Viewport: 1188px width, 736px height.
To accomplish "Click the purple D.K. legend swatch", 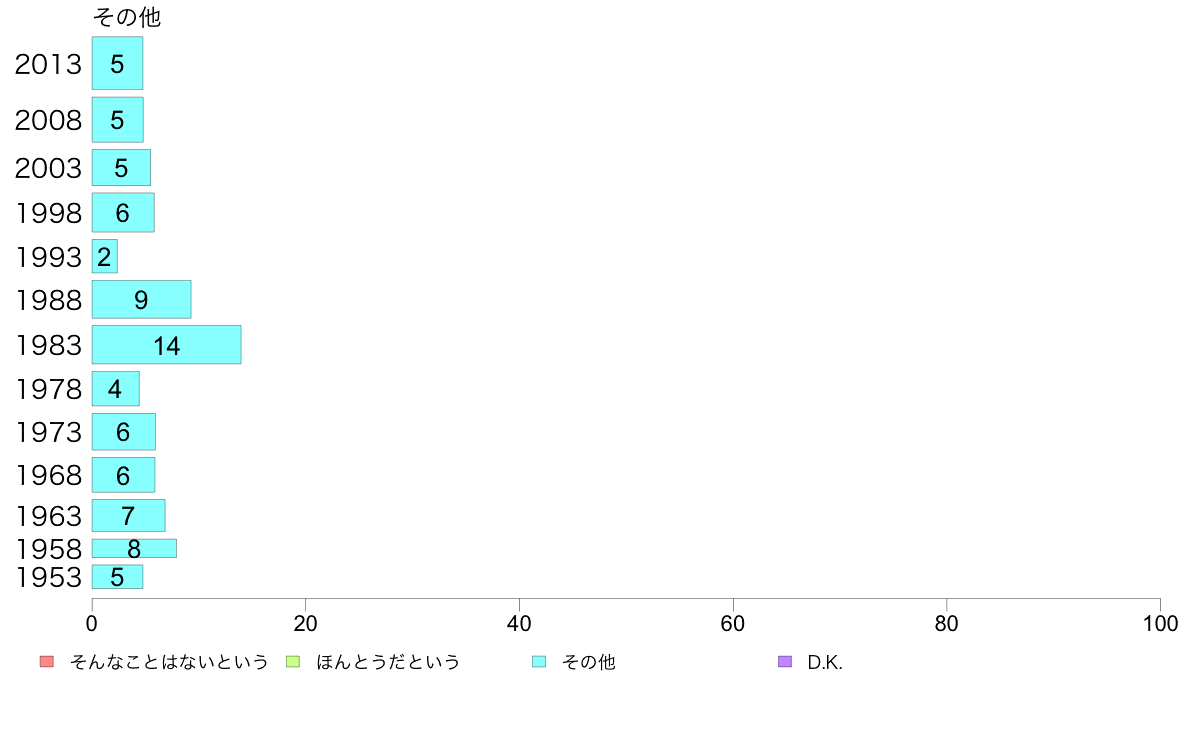I will (785, 662).
